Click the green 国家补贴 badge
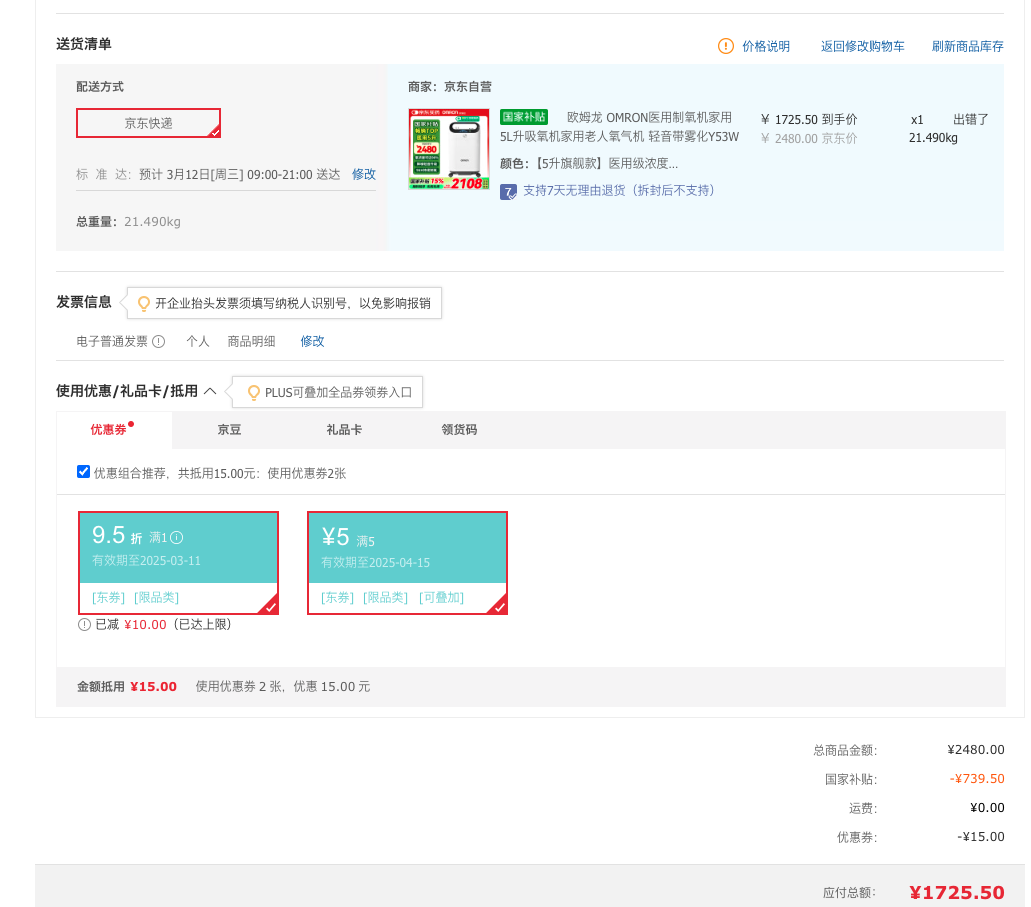Image resolution: width=1031 pixels, height=907 pixels. coord(524,117)
